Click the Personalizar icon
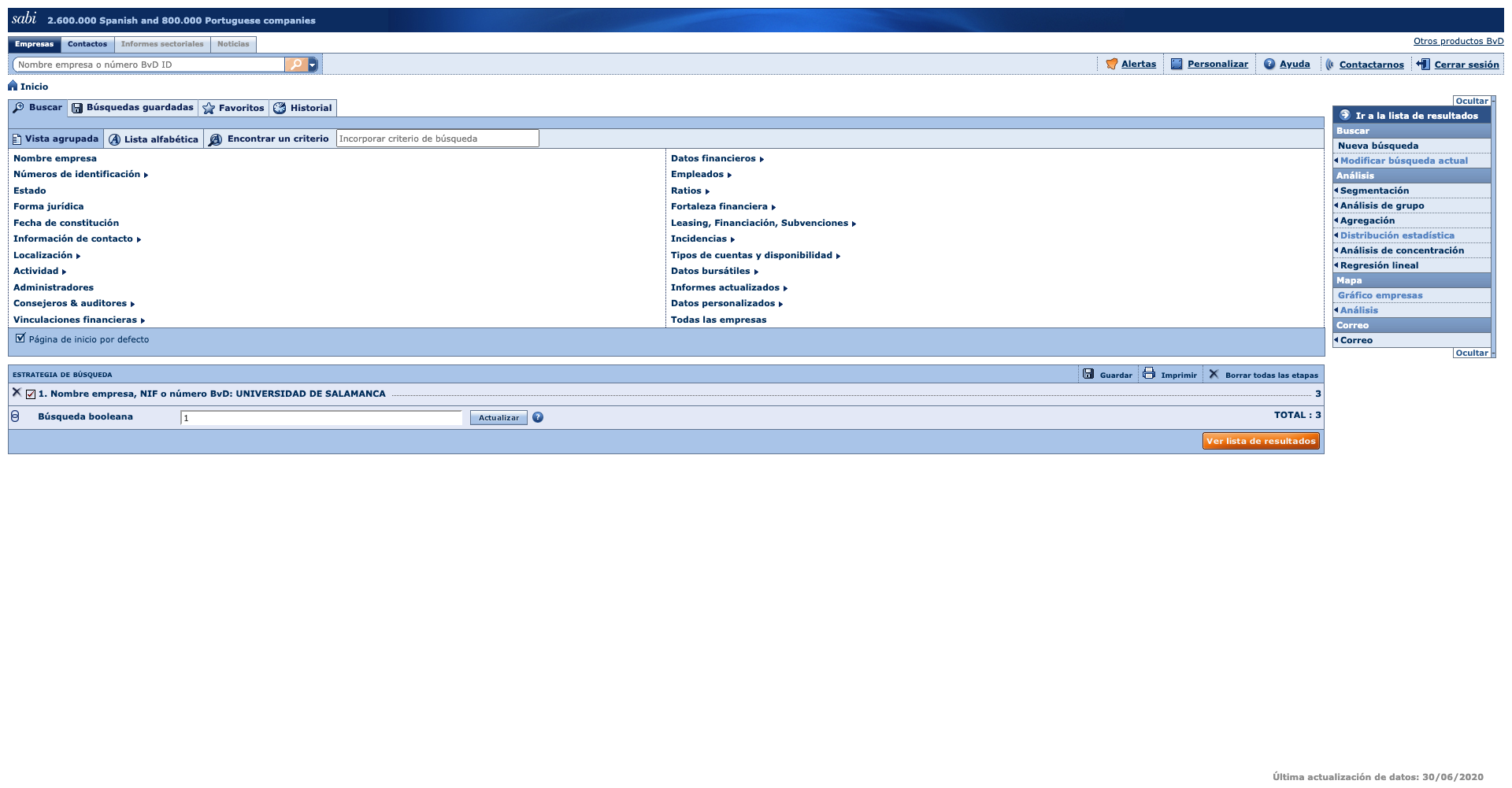This screenshot has height=788, width=1512. point(1177,64)
